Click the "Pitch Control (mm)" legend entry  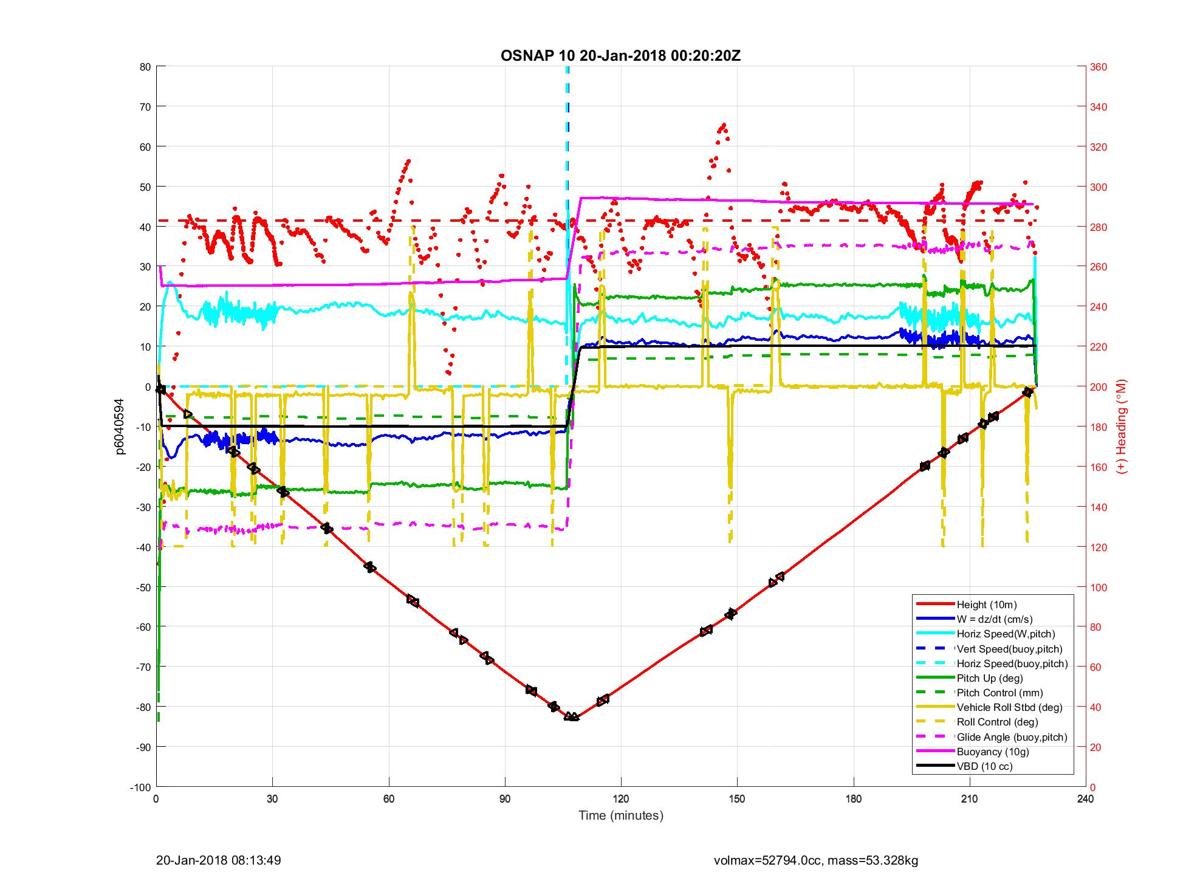click(x=1001, y=693)
